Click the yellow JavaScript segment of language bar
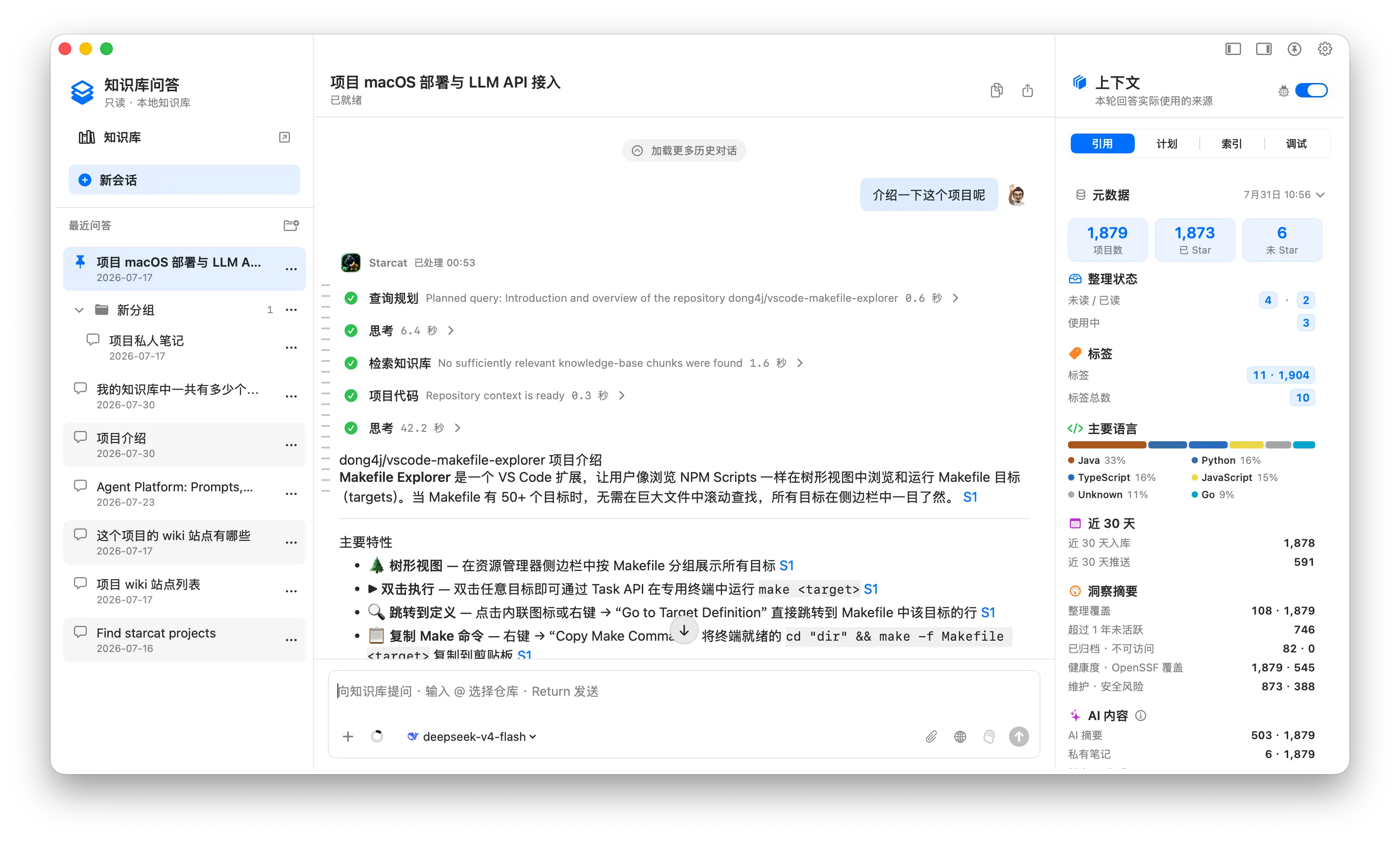The height and width of the screenshot is (841, 1400). [1246, 445]
